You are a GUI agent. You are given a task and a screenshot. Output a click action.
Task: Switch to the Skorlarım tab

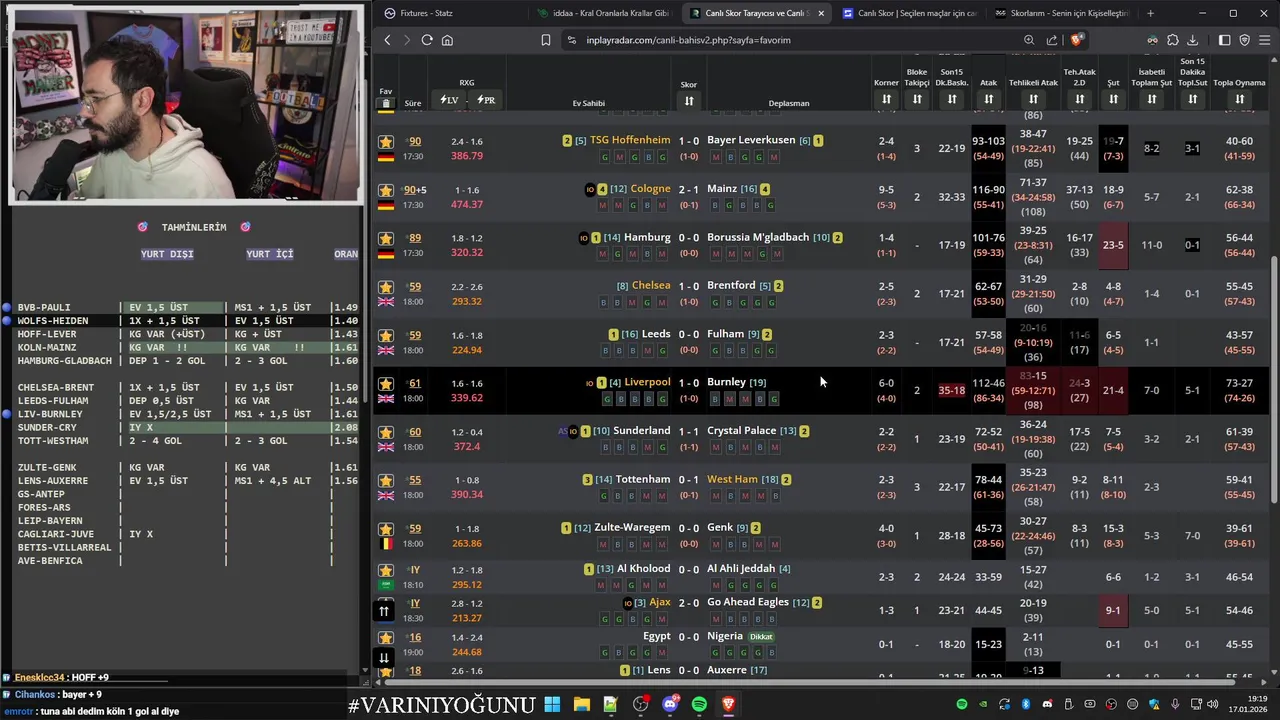(x=1060, y=13)
